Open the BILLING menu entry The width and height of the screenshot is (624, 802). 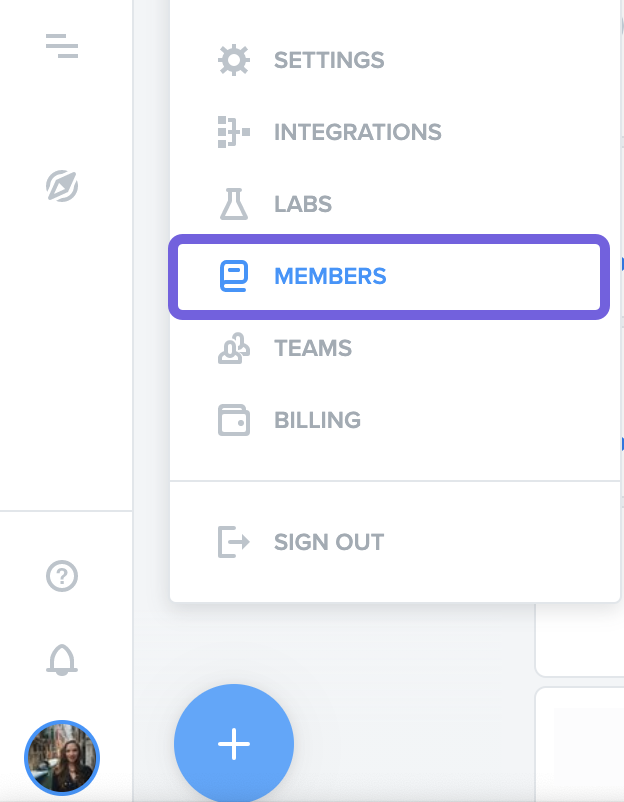click(317, 420)
